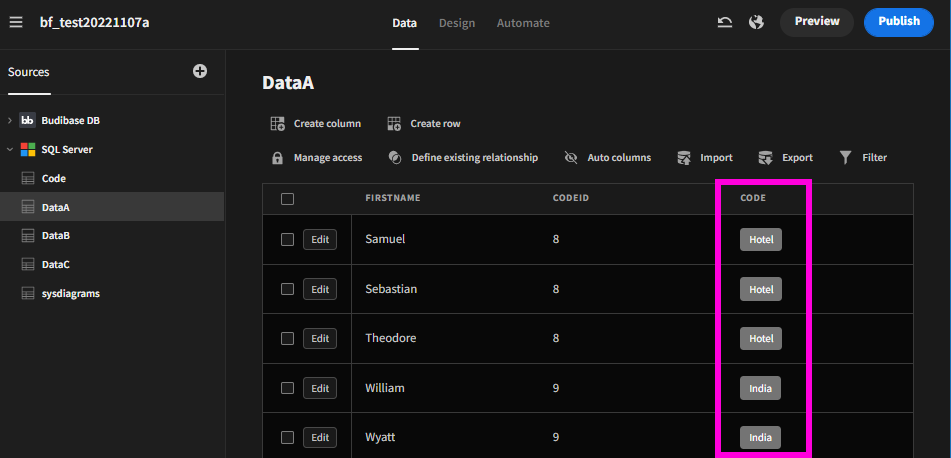Check the Theodore row checkbox
This screenshot has height=458, width=951.
pyautogui.click(x=287, y=338)
